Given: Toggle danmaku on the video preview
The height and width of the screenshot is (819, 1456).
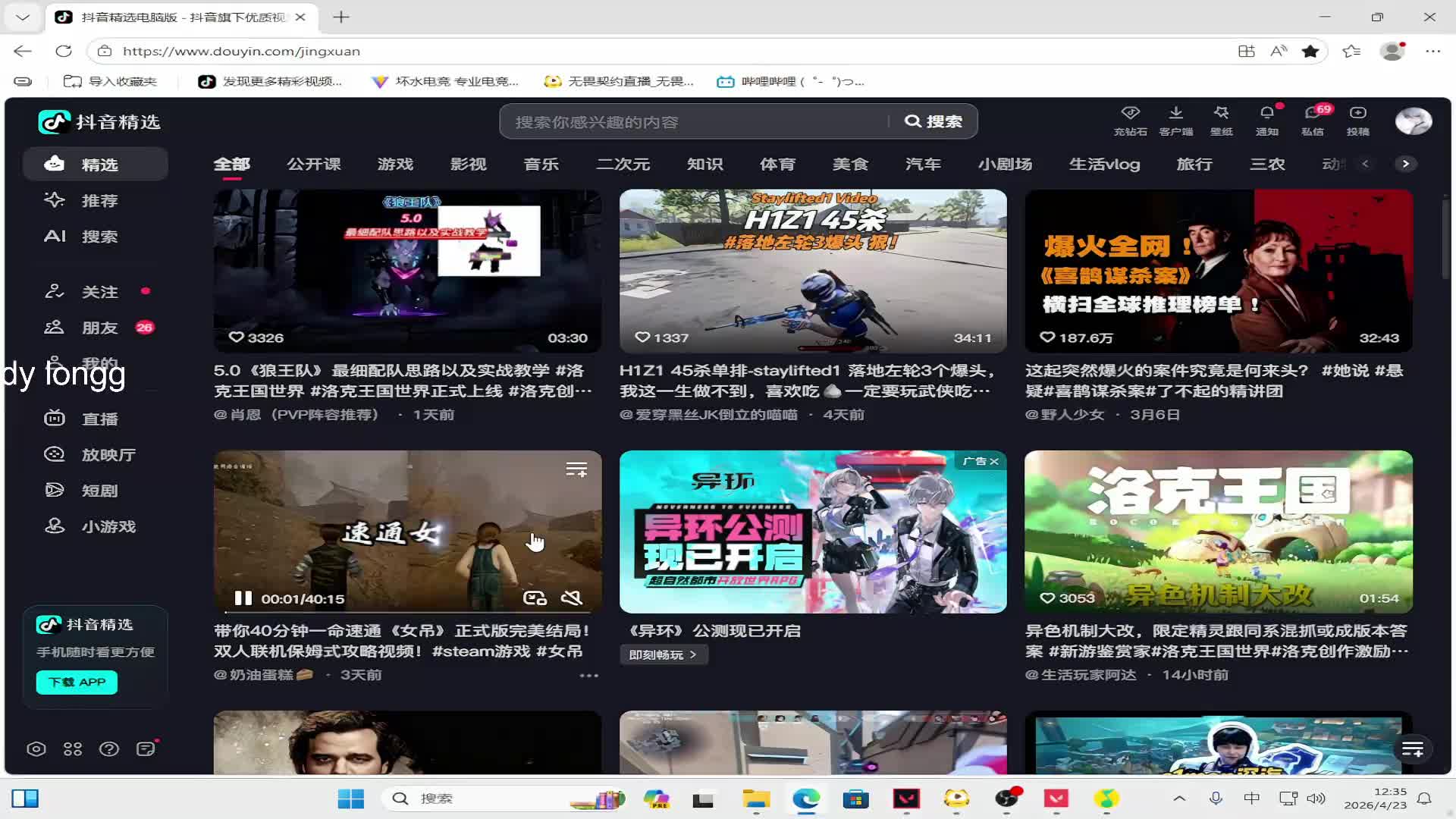Looking at the screenshot, I should [535, 598].
